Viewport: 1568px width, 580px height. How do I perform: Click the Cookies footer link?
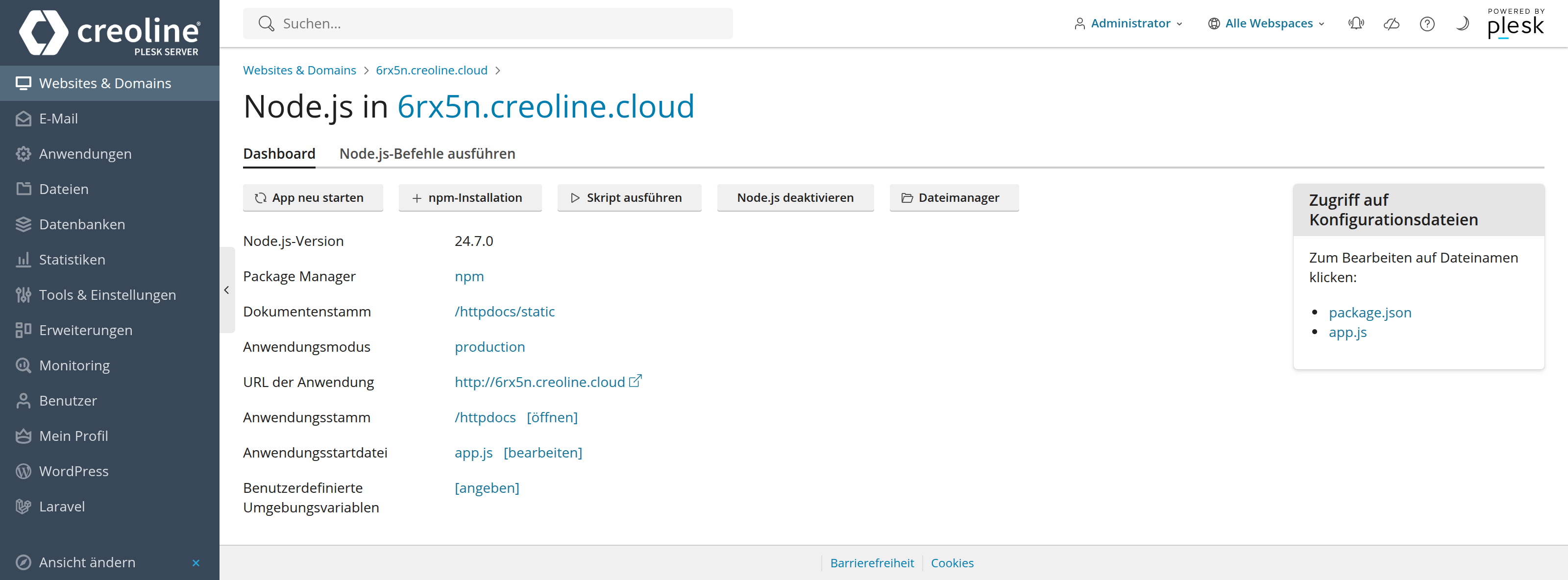click(x=952, y=563)
